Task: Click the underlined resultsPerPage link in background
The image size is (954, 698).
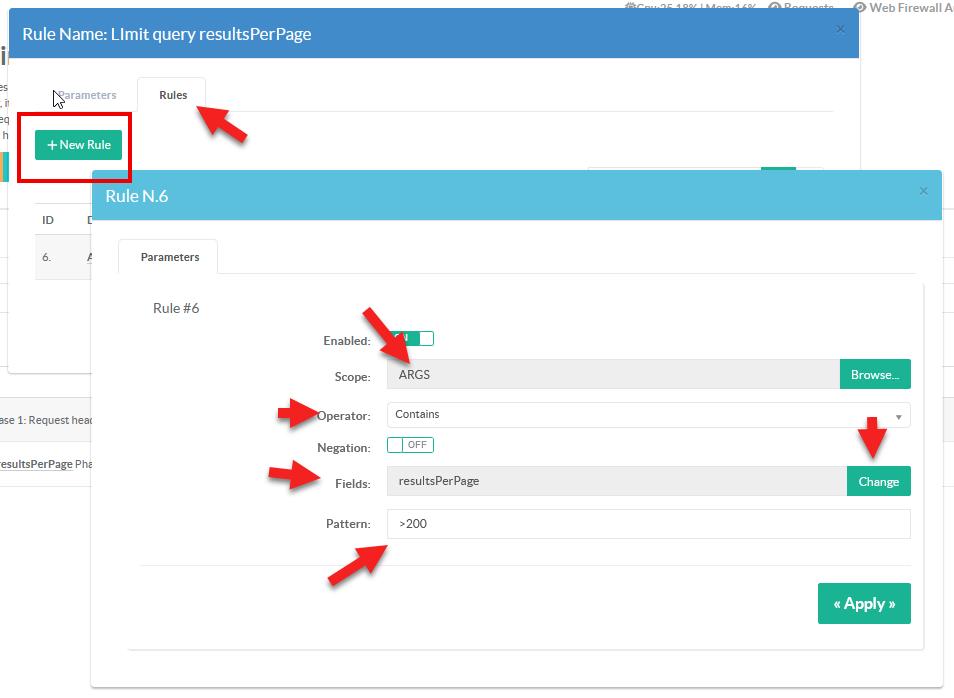Action: pyautogui.click(x=36, y=464)
